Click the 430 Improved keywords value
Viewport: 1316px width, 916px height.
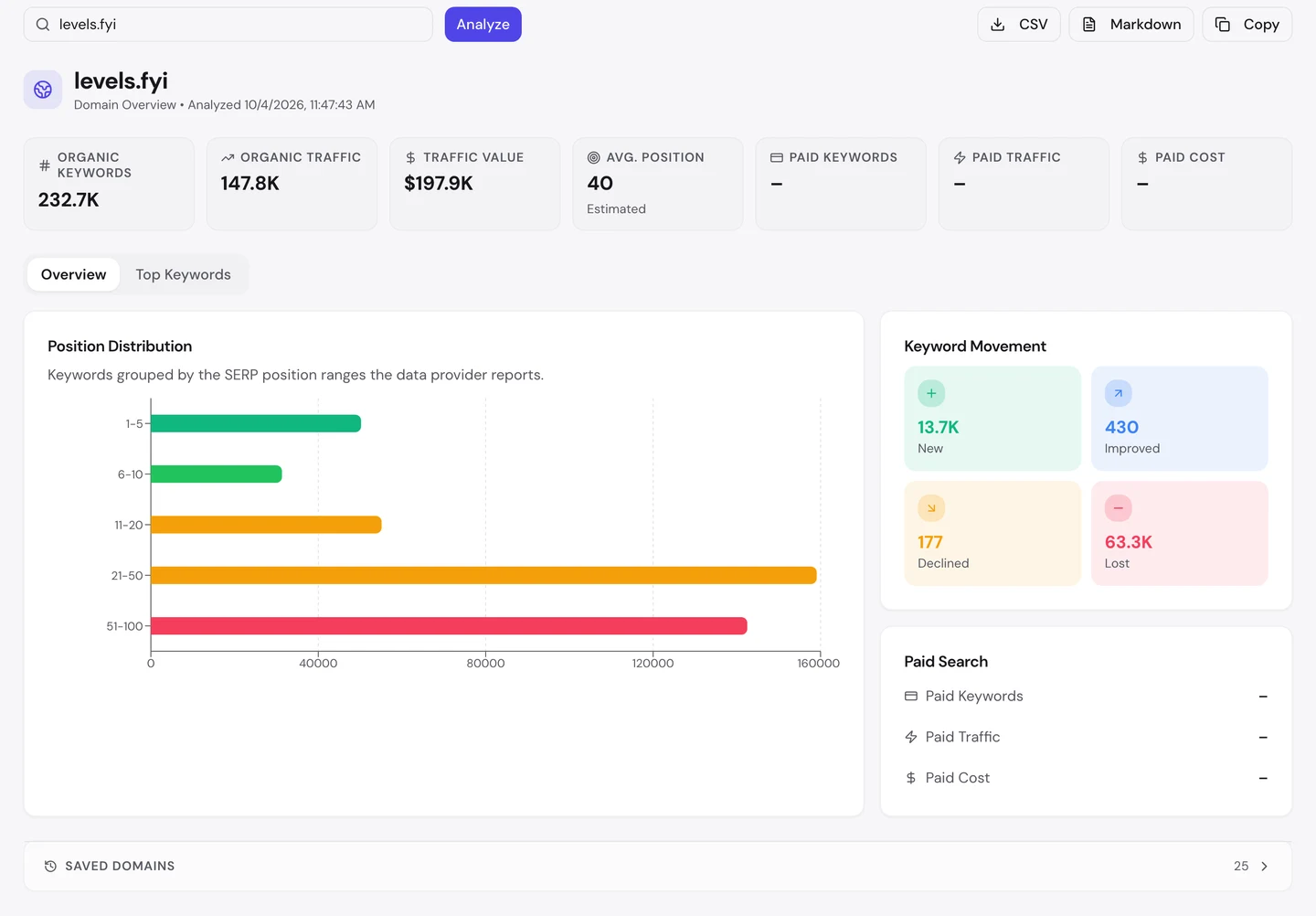point(1121,427)
